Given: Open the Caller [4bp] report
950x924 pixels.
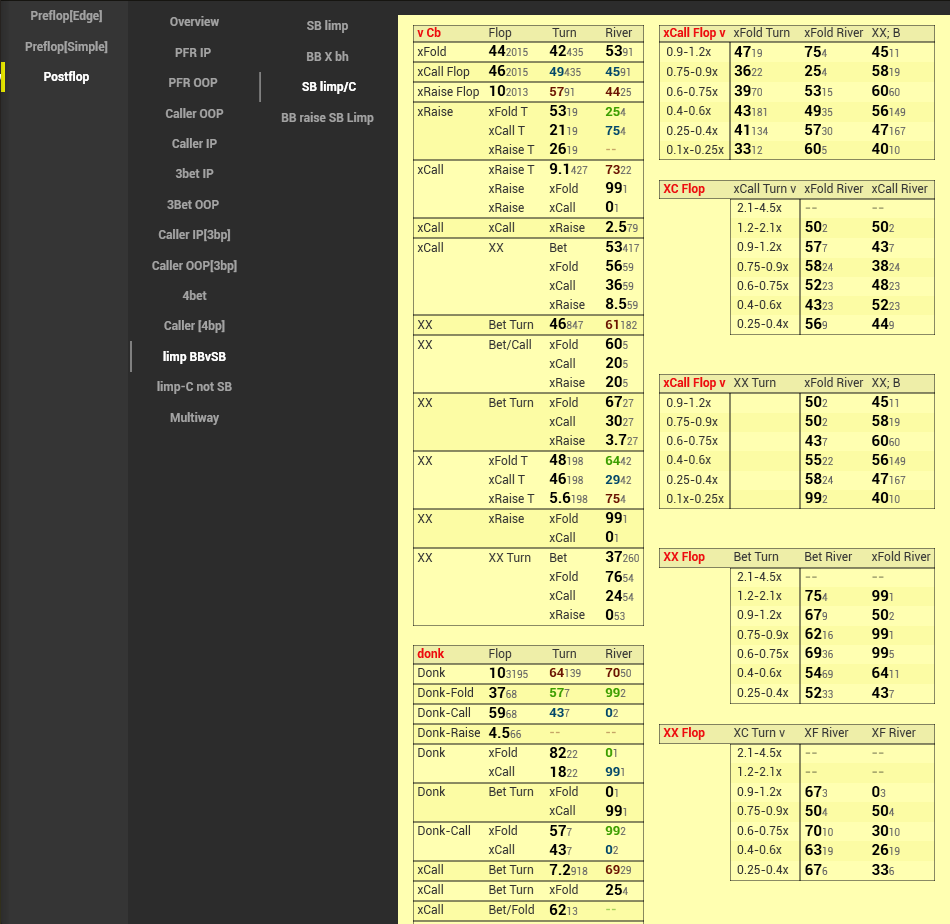Looking at the screenshot, I should (194, 326).
